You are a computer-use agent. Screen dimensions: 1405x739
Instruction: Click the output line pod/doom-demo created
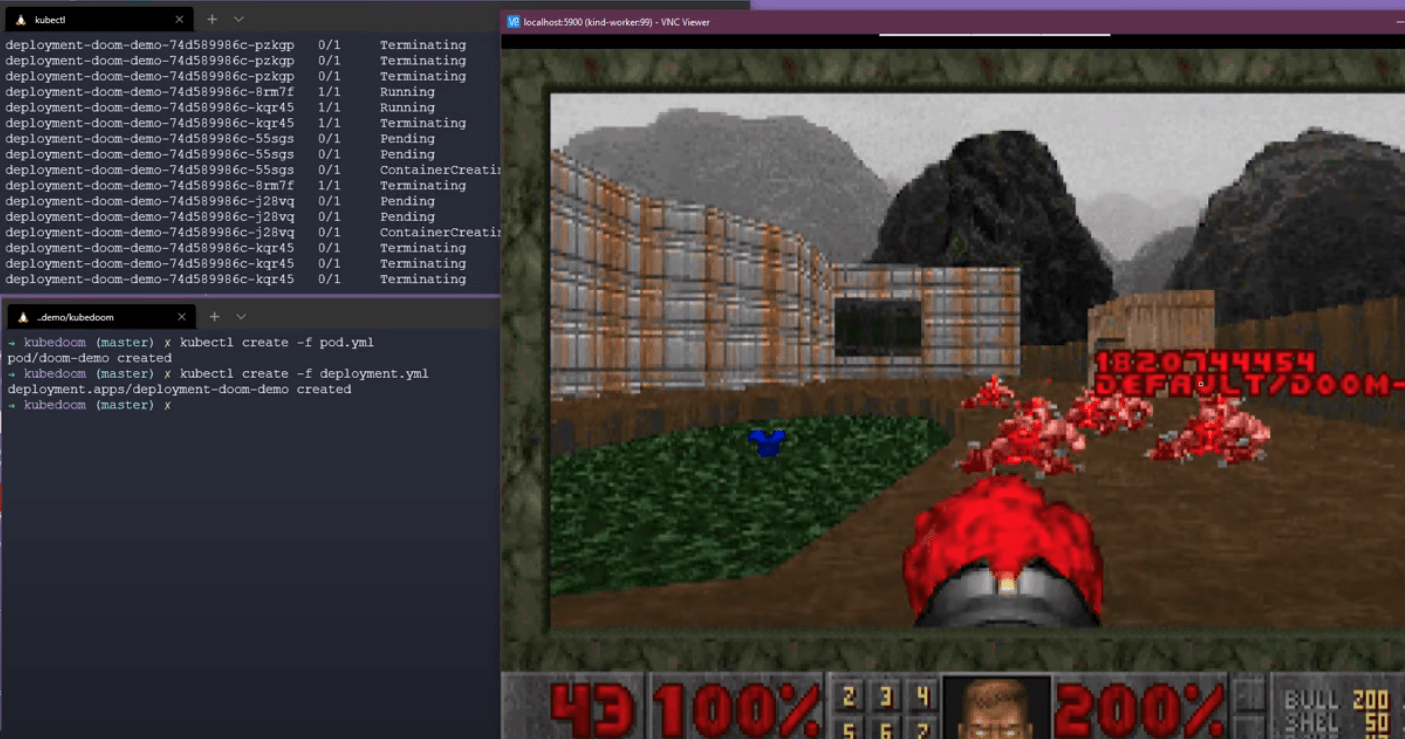coord(89,358)
